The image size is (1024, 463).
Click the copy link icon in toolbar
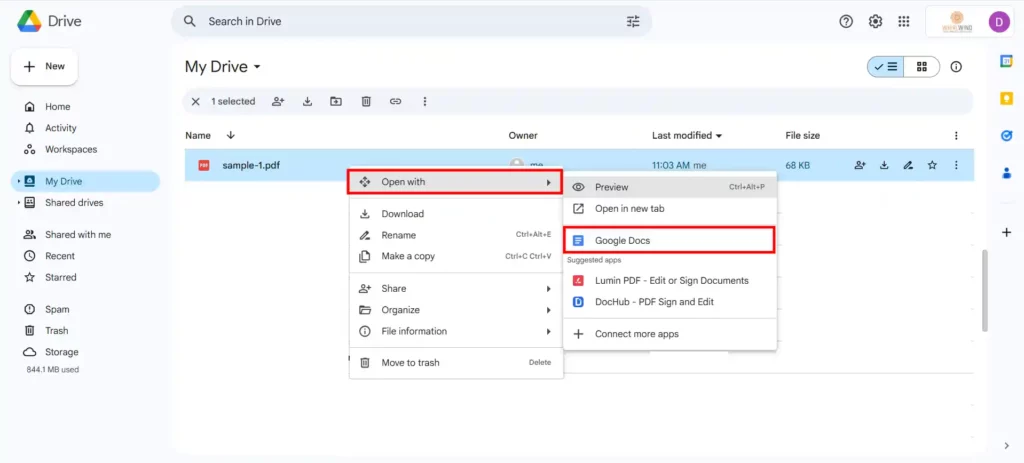coord(396,101)
